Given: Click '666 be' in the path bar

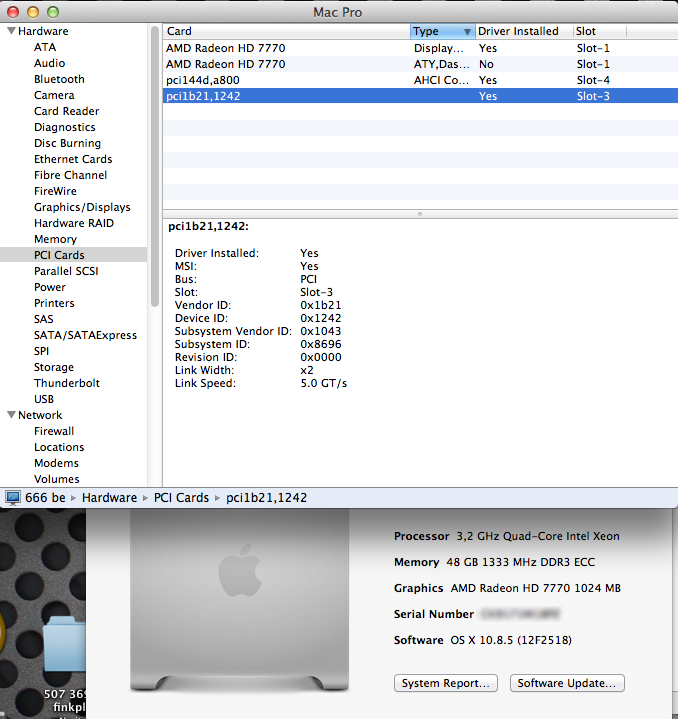Looking at the screenshot, I should [45, 498].
